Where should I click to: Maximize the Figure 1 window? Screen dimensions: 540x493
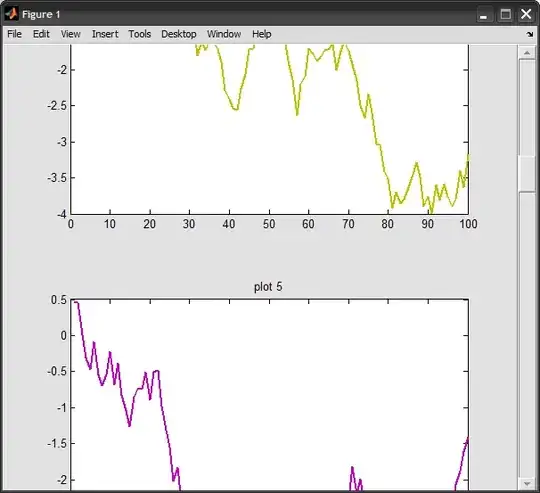click(x=505, y=15)
